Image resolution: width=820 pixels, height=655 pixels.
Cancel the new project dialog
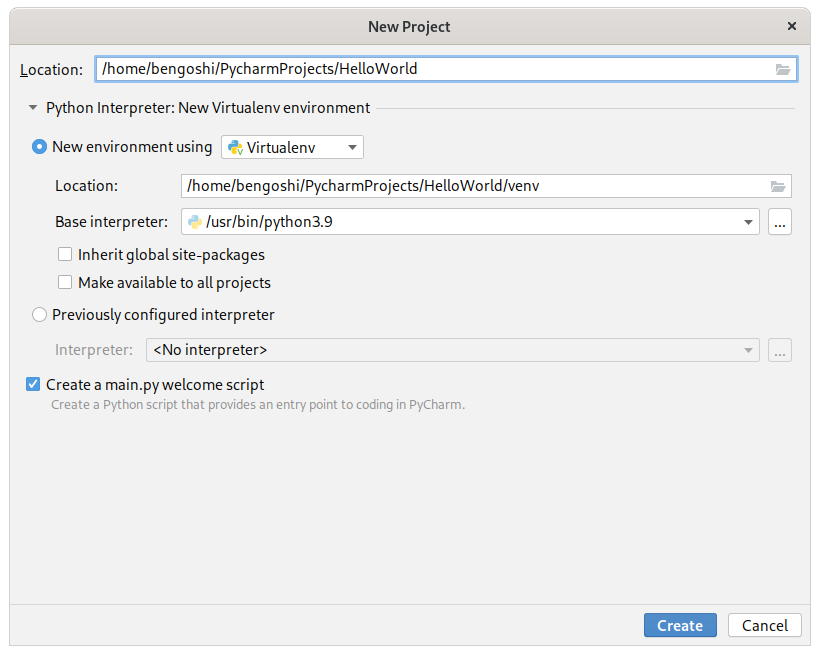pos(764,625)
